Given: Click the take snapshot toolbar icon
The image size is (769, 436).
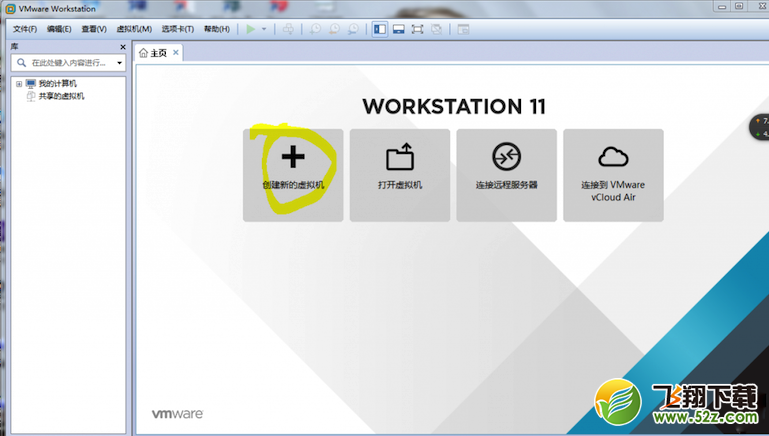Looking at the screenshot, I should [315, 29].
